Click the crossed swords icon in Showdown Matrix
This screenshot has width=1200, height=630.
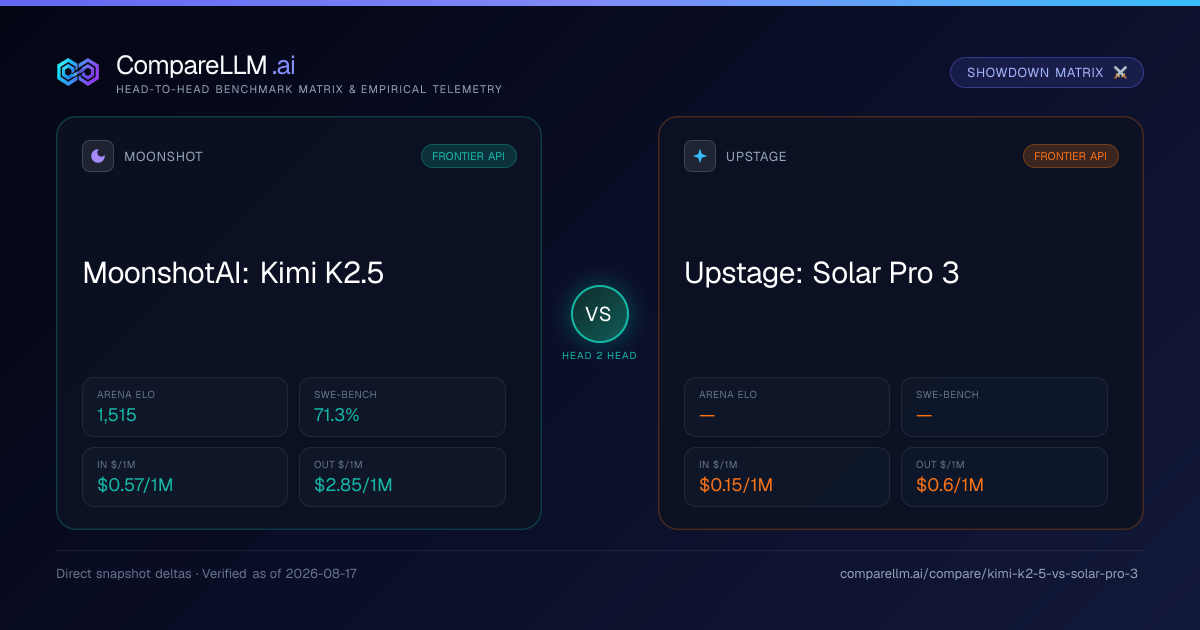click(x=1120, y=73)
